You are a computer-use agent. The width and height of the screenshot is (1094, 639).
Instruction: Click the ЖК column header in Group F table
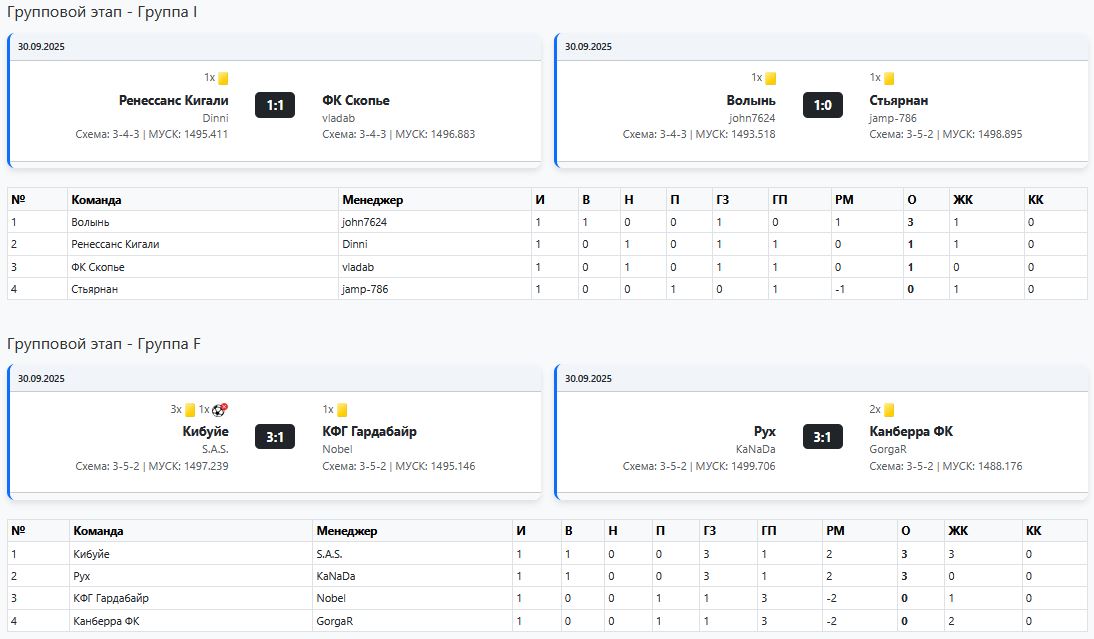coord(958,531)
